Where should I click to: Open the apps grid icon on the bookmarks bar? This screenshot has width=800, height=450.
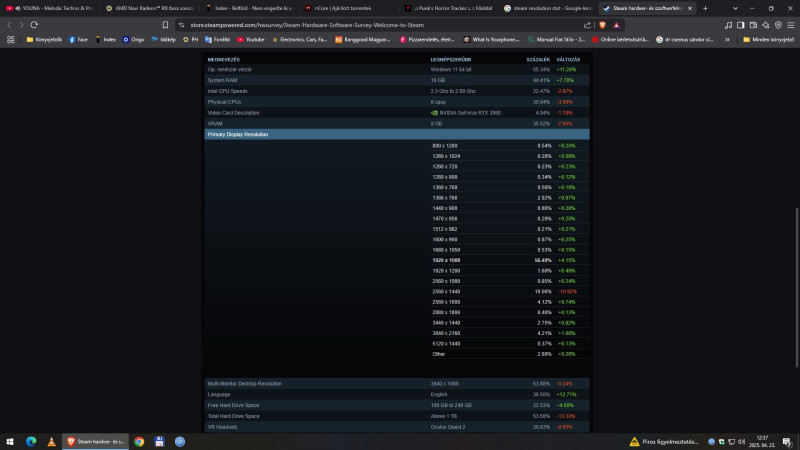point(11,39)
